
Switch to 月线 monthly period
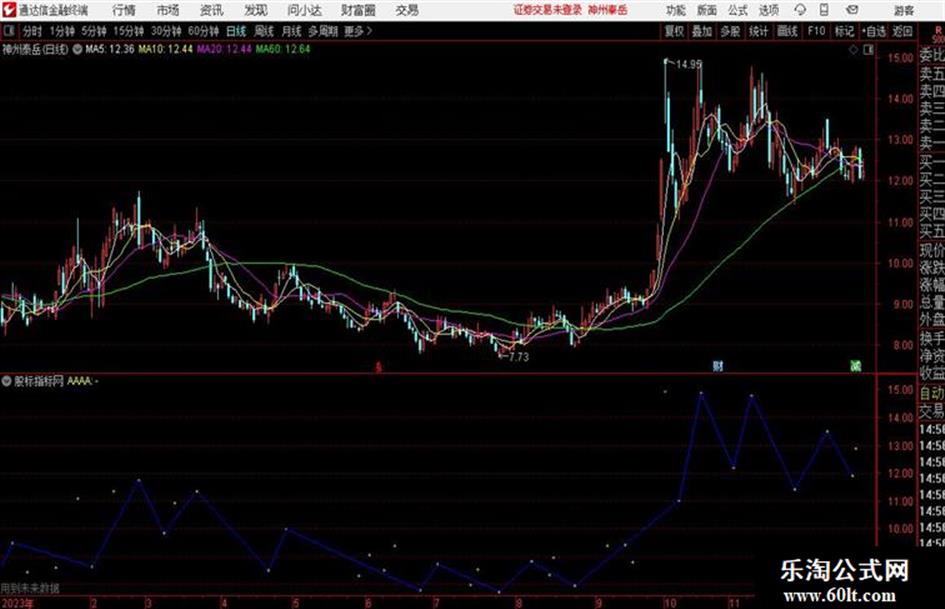pos(292,31)
